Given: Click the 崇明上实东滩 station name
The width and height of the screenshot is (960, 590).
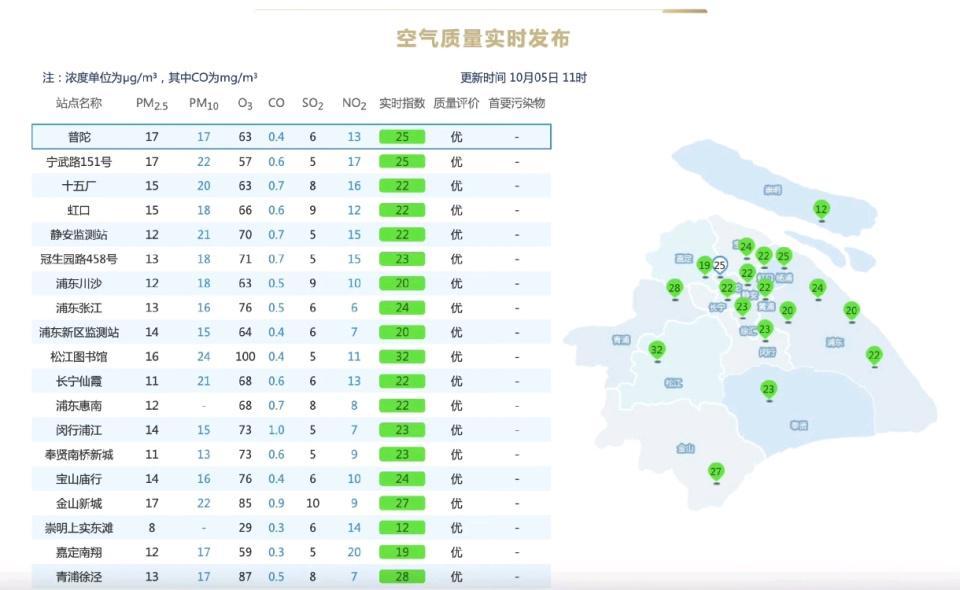Looking at the screenshot, I should click(x=79, y=527).
